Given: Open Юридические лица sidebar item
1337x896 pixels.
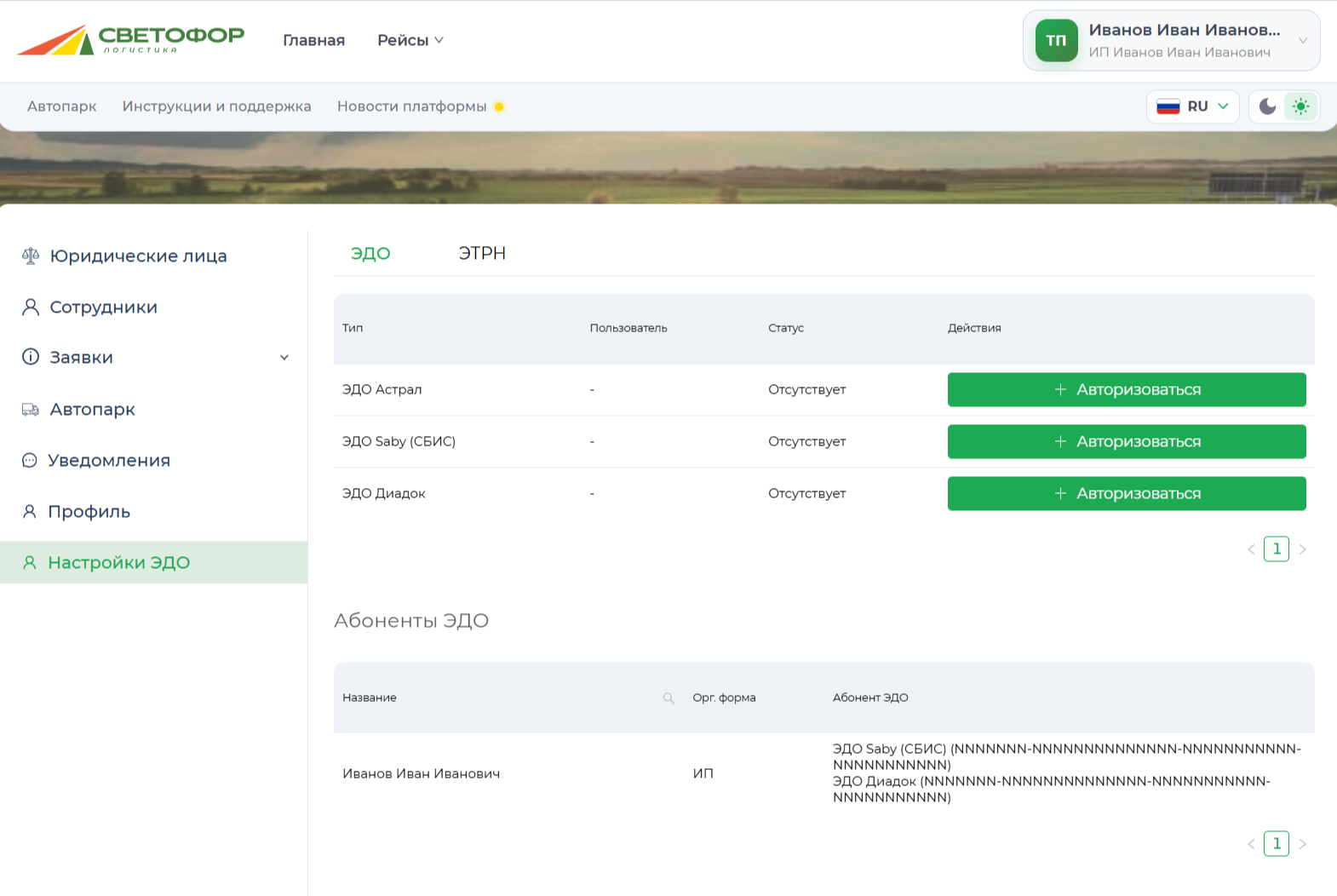Looking at the screenshot, I should click(153, 256).
